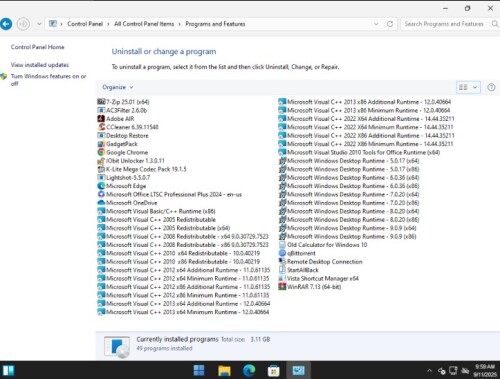Click the Back navigation arrow
This screenshot has width=500, height=379.
click(x=6, y=24)
